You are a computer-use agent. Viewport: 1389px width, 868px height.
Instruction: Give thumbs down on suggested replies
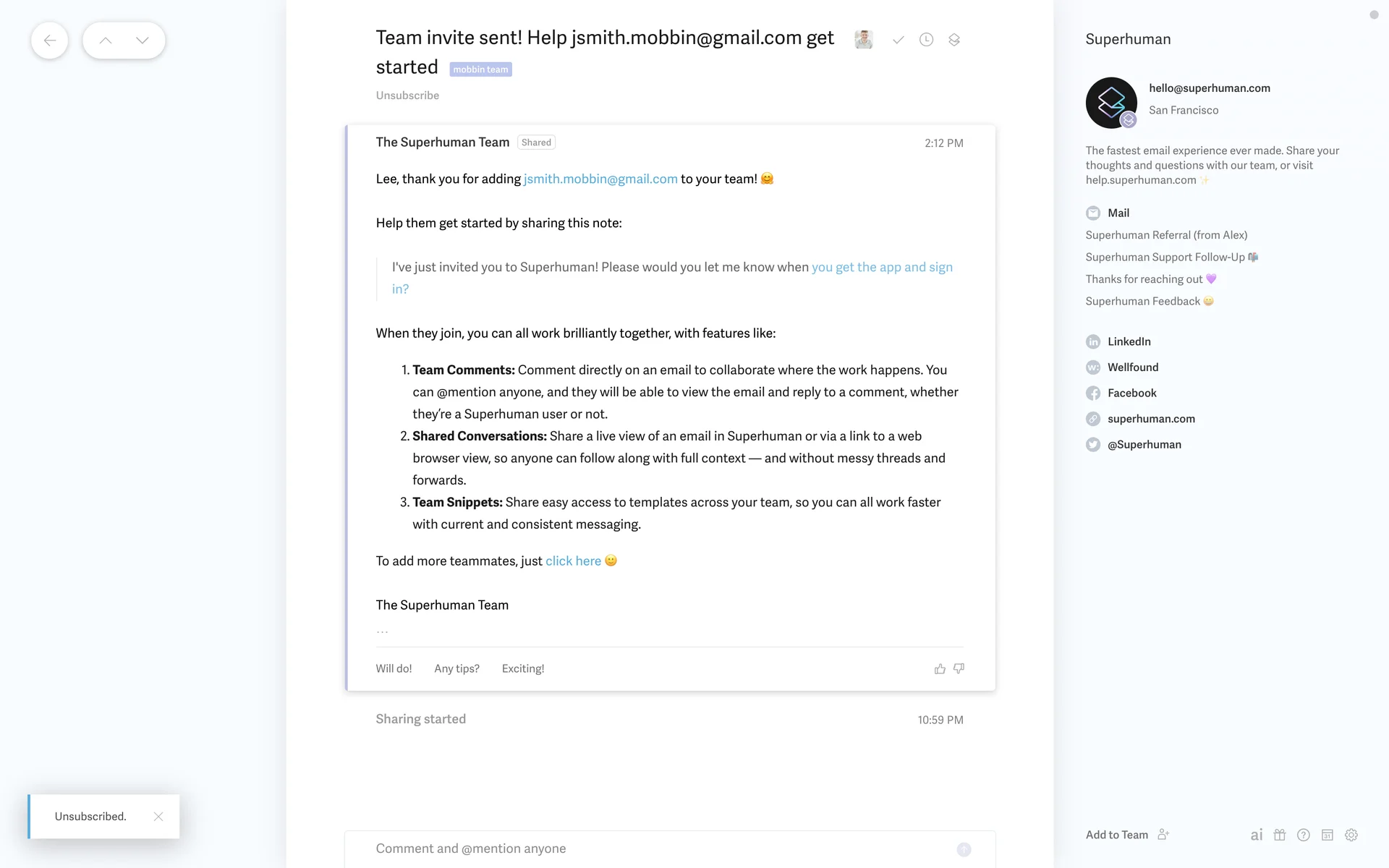point(959,668)
